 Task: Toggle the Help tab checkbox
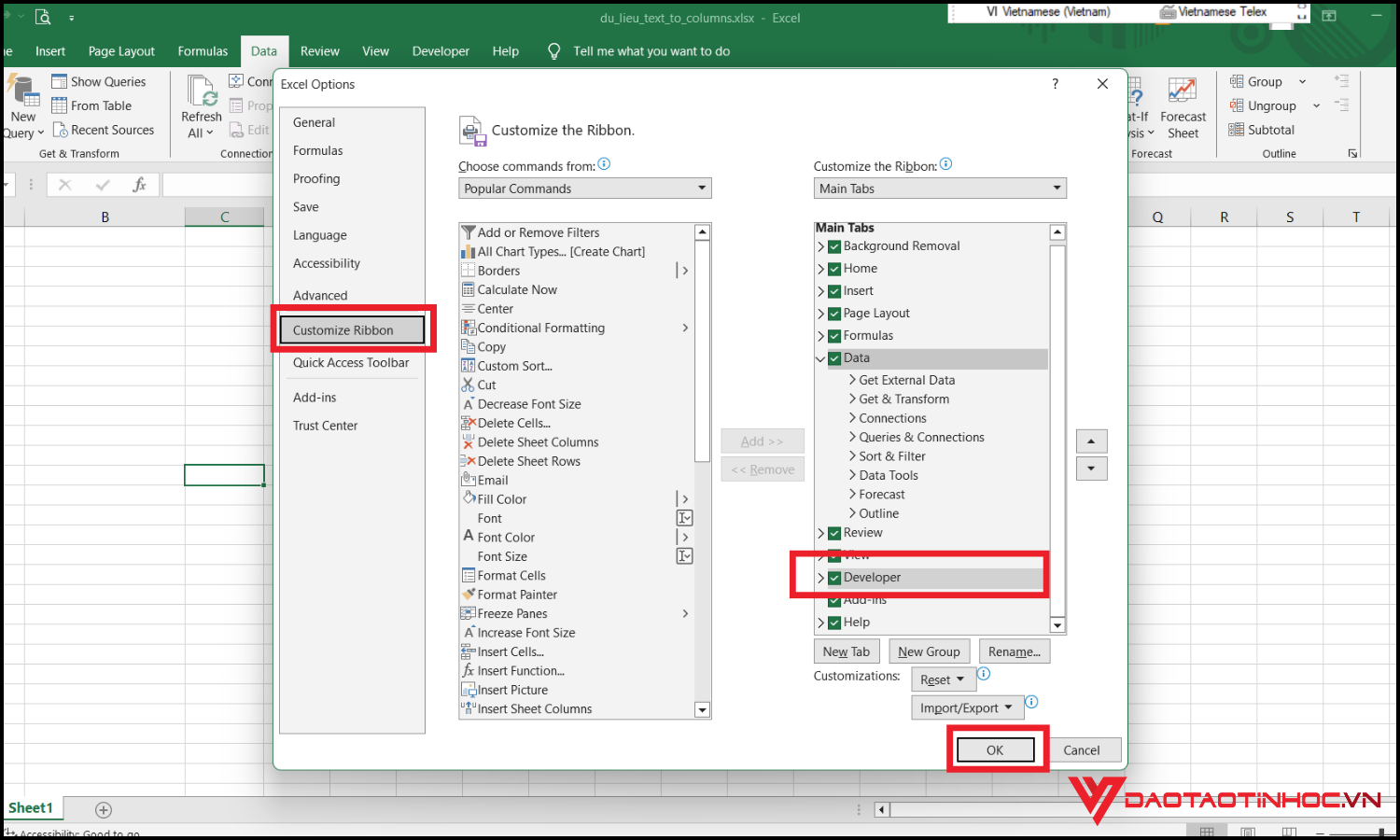(834, 623)
